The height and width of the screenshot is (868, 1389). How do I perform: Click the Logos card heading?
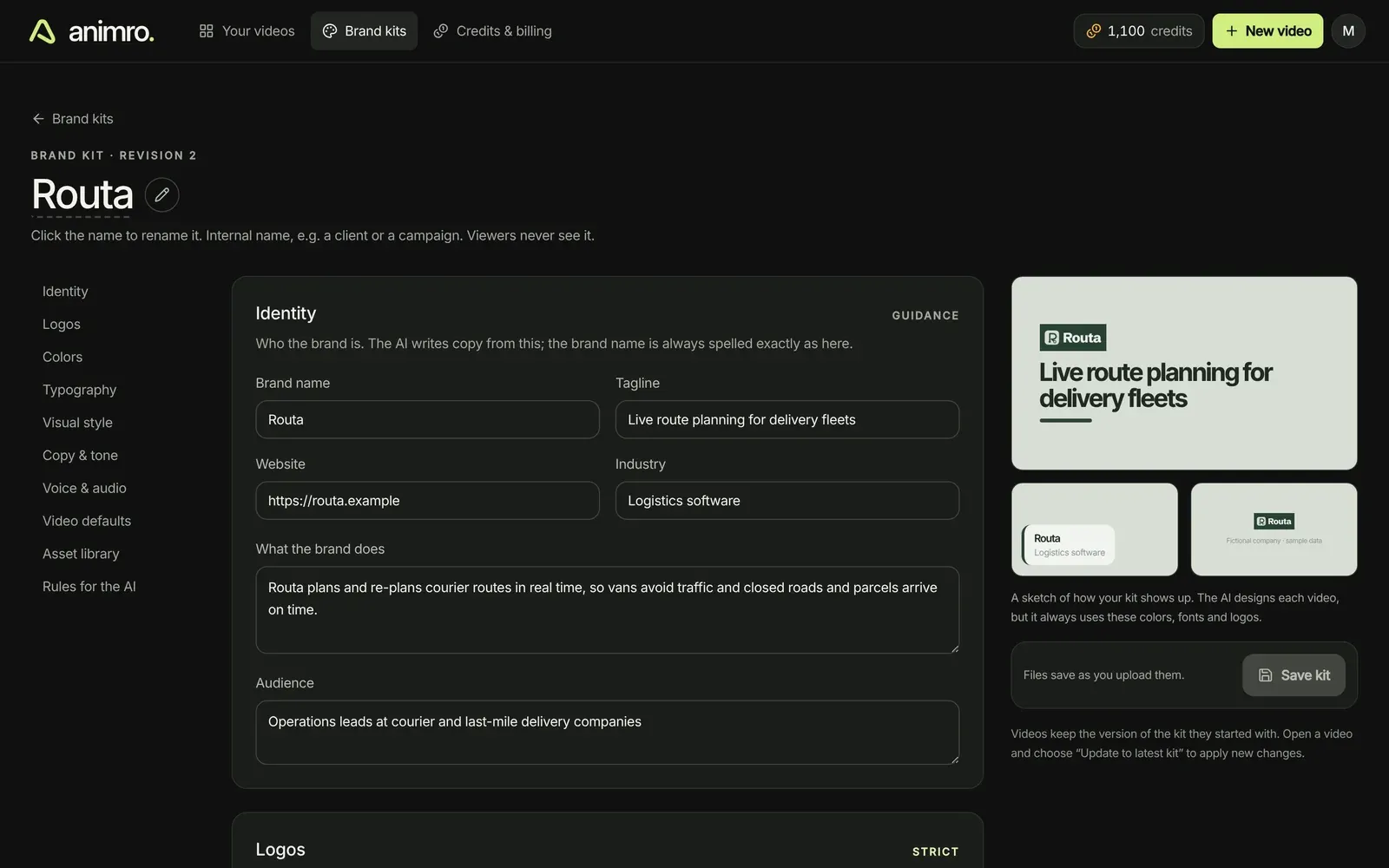pos(280,850)
